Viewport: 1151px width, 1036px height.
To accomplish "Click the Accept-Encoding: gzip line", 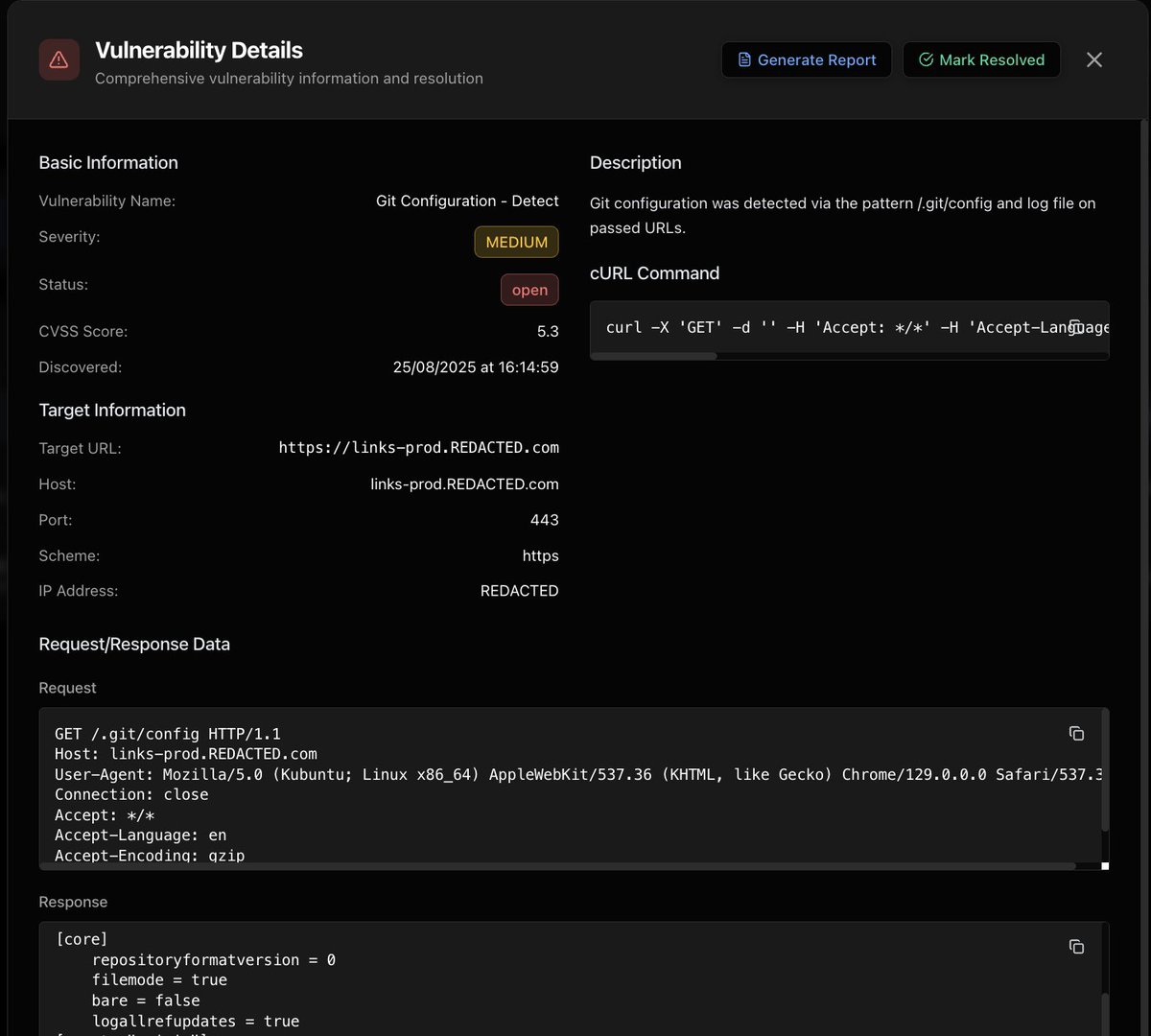I will click(x=150, y=855).
